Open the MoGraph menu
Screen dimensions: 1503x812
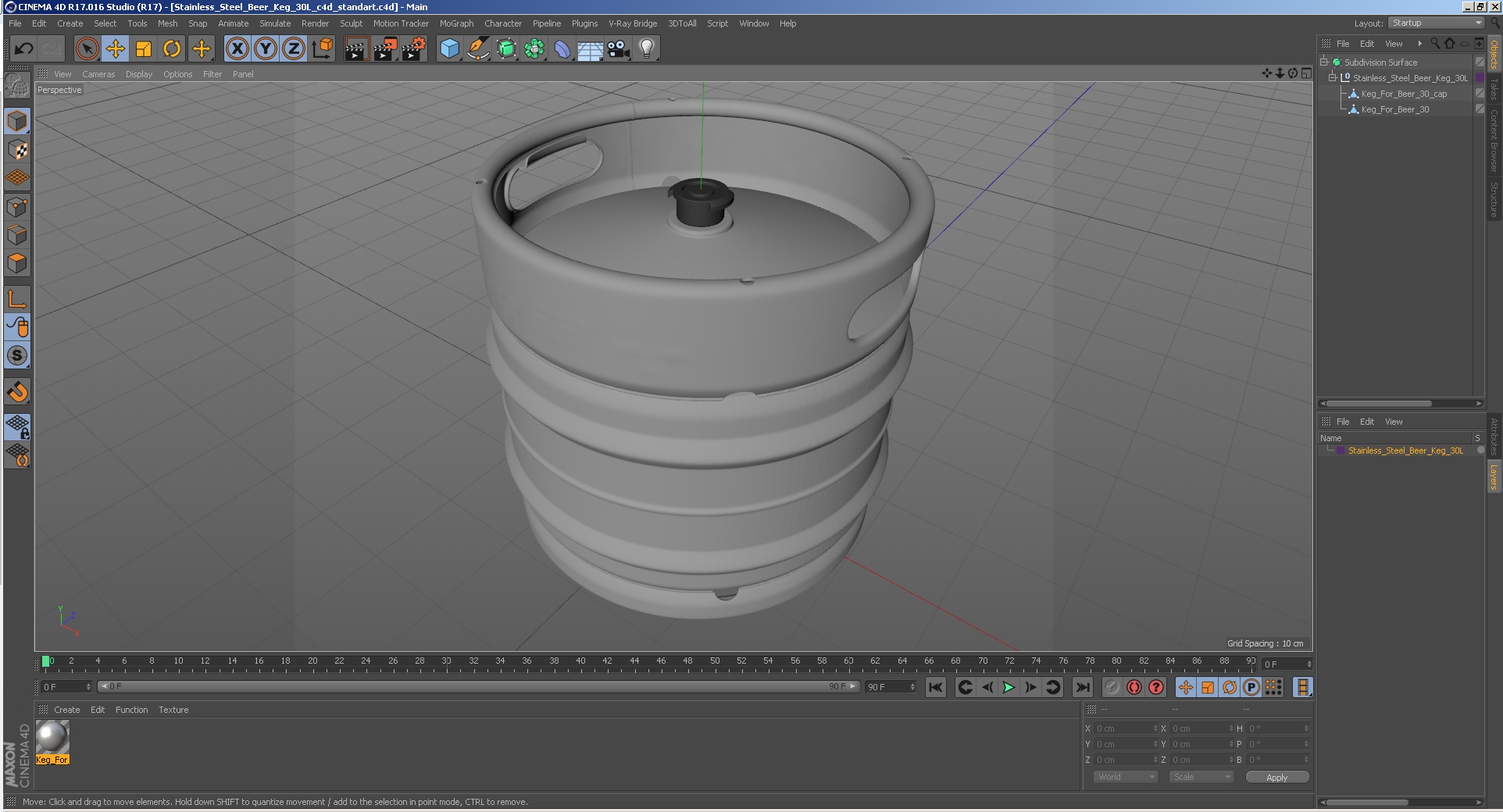[x=456, y=23]
